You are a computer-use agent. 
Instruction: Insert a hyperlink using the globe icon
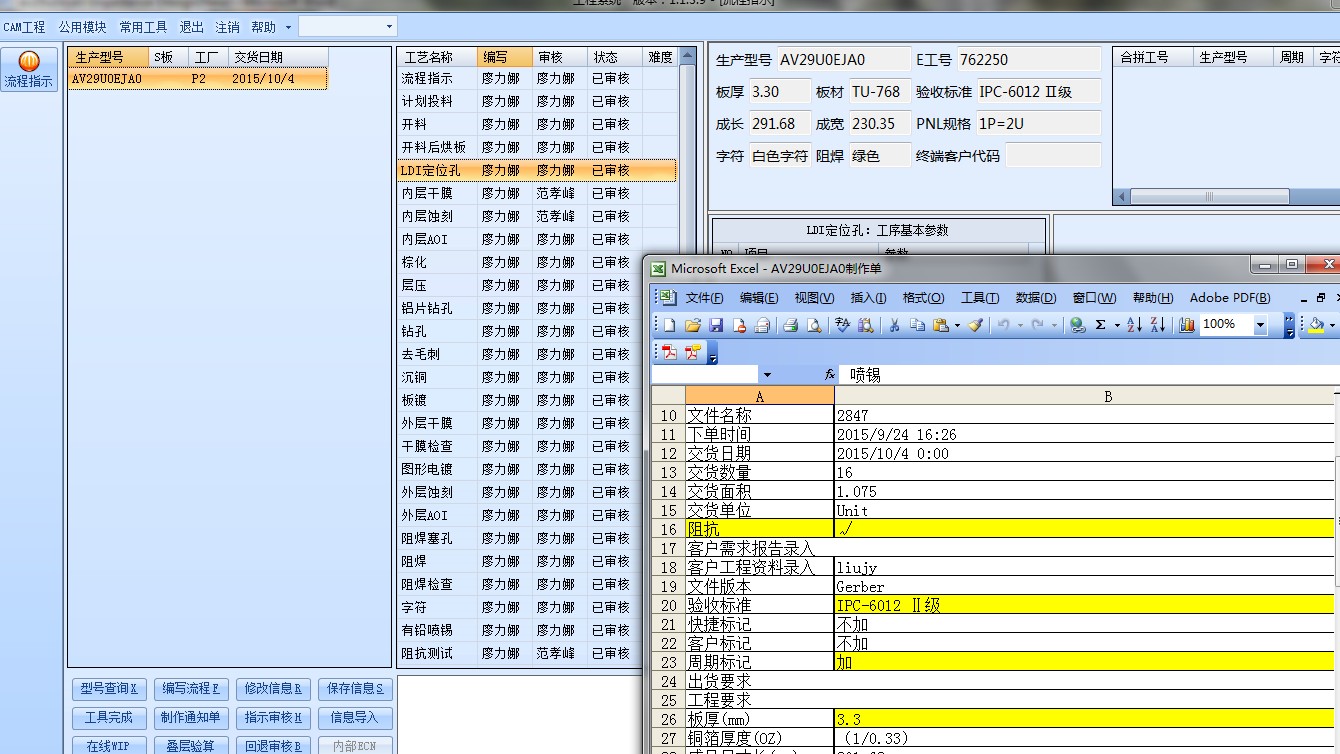(x=1077, y=325)
